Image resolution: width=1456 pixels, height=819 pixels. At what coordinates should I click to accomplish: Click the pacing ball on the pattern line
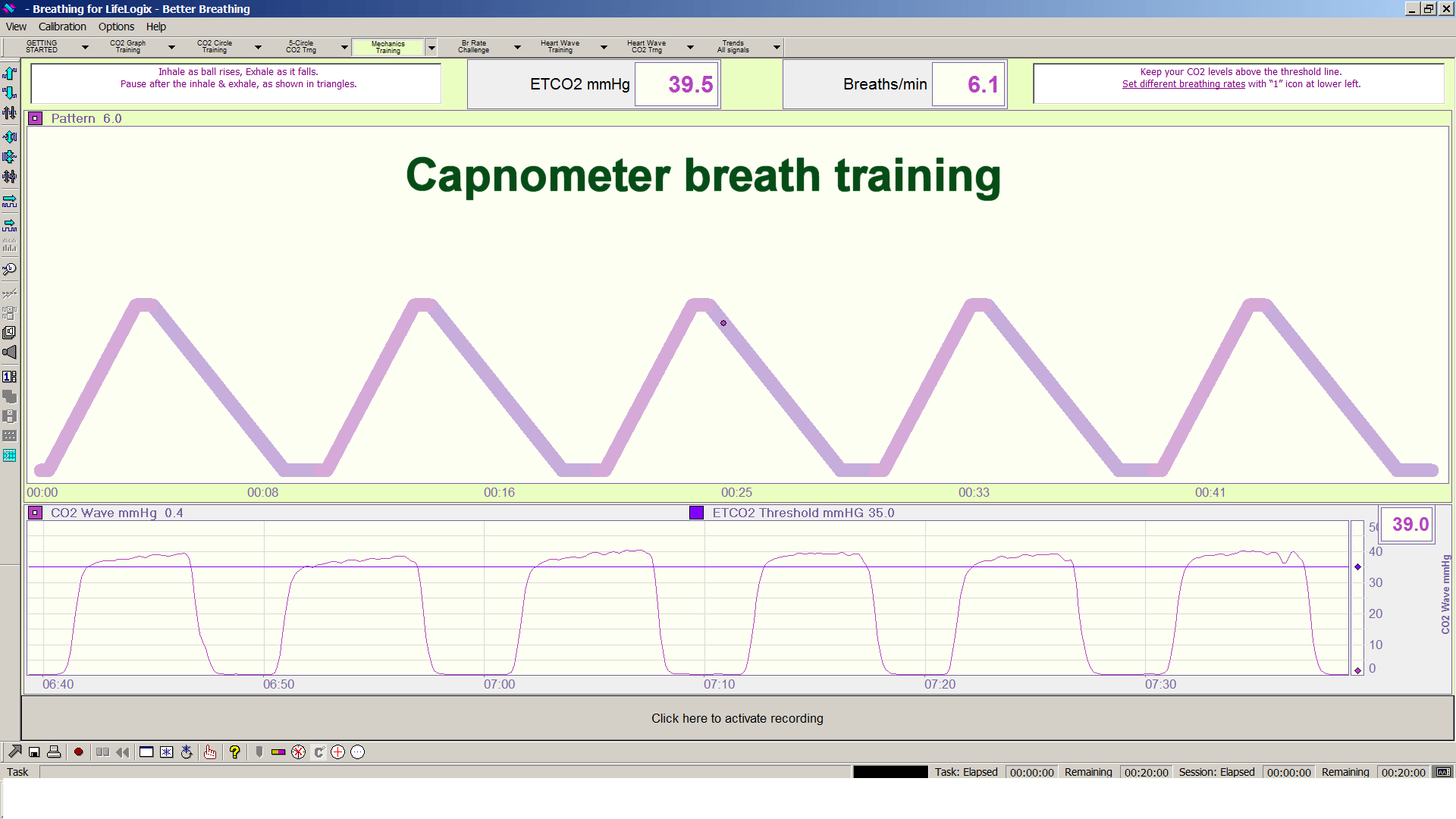click(723, 323)
